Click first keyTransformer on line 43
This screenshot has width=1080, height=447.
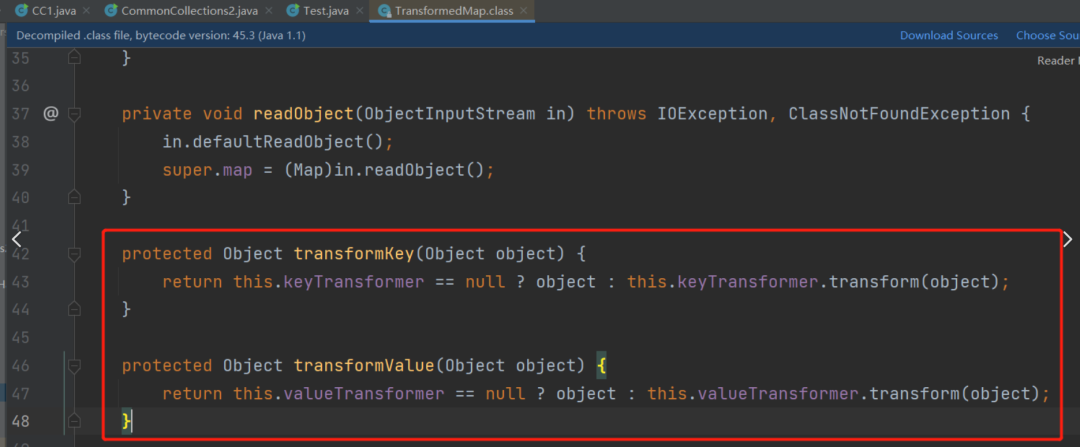click(x=353, y=282)
